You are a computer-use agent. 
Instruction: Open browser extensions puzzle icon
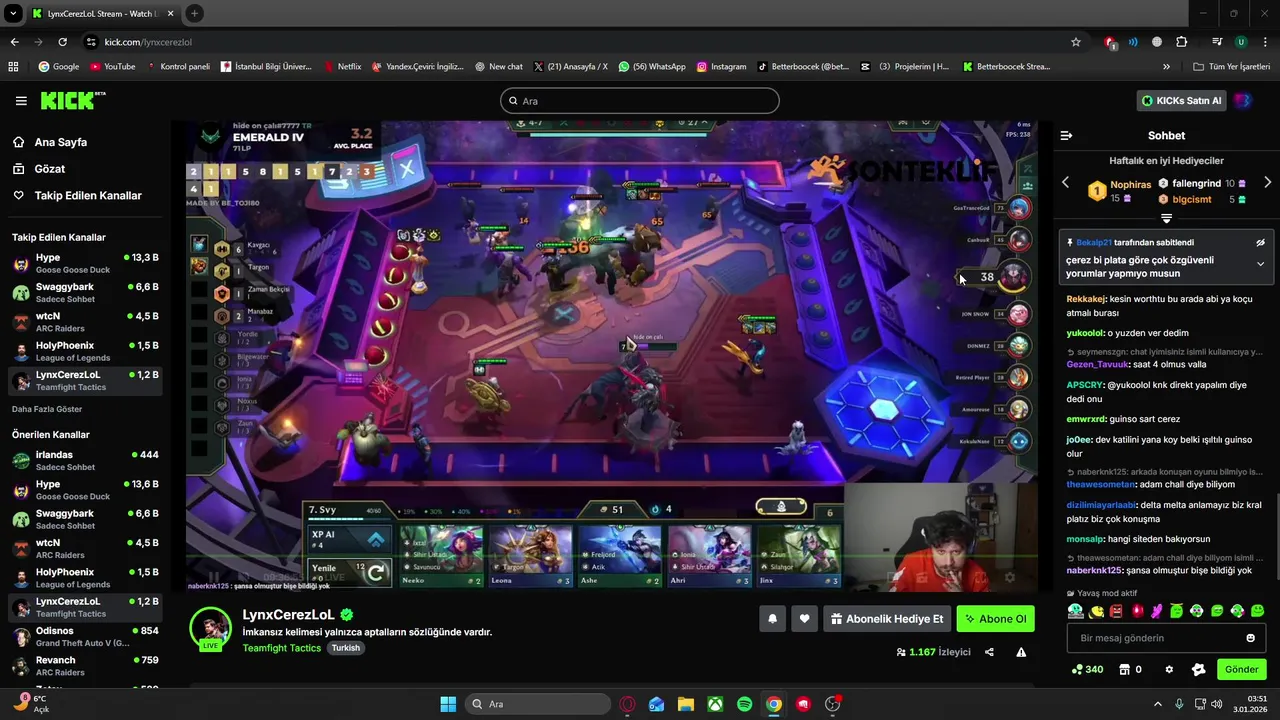point(1181,42)
